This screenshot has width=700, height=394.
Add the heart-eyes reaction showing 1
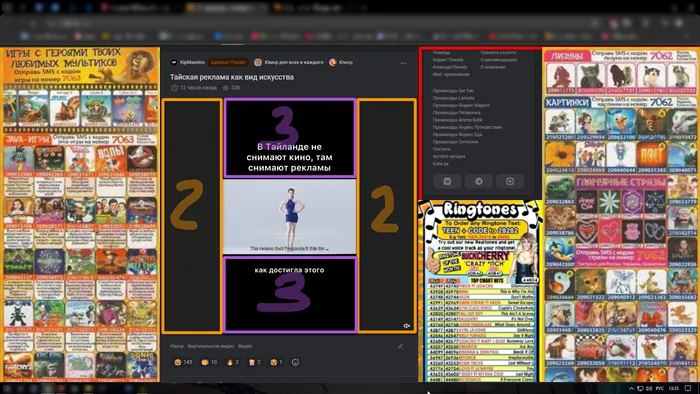(276, 362)
